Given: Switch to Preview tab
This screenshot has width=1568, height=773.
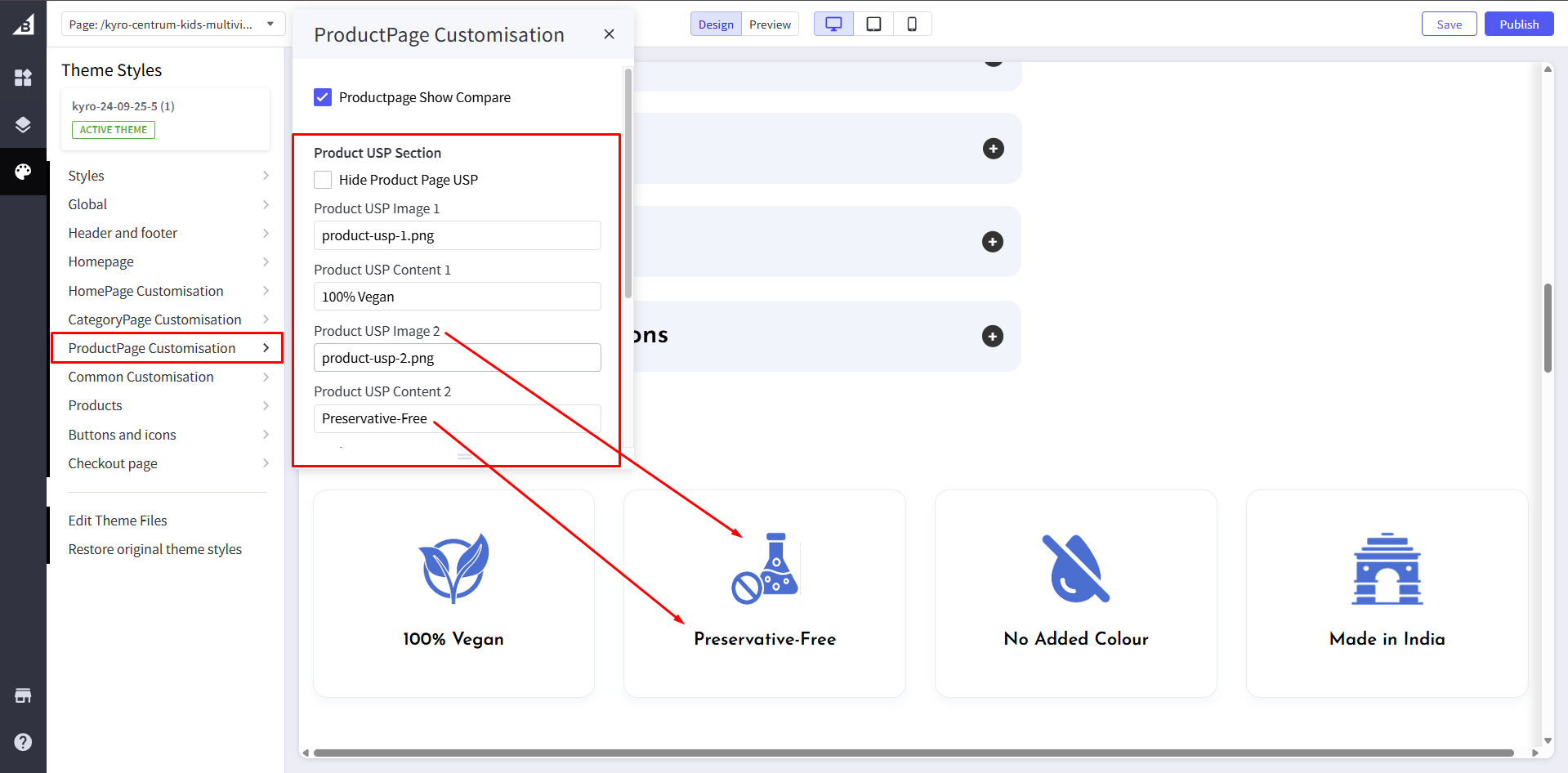Looking at the screenshot, I should [x=770, y=25].
